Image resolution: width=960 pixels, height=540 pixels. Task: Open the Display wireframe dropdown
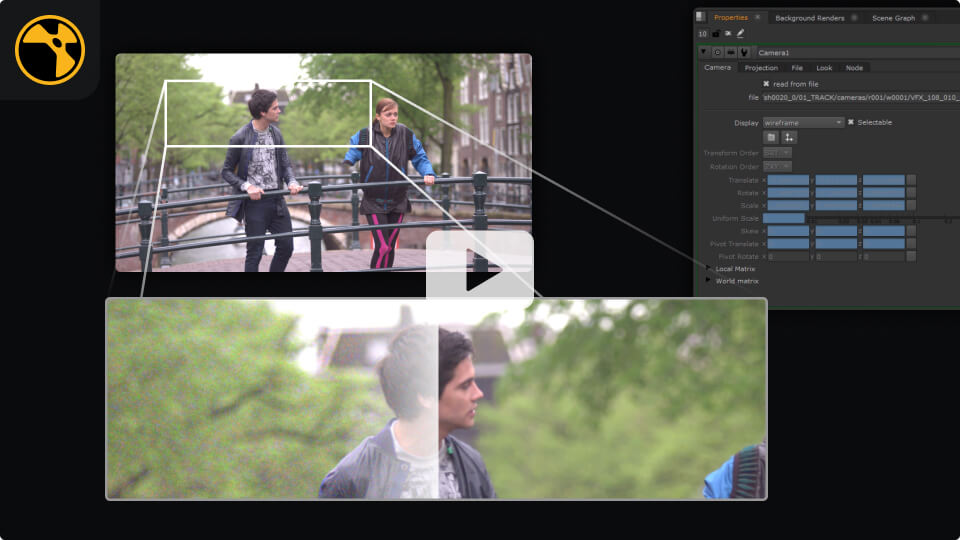tap(803, 122)
